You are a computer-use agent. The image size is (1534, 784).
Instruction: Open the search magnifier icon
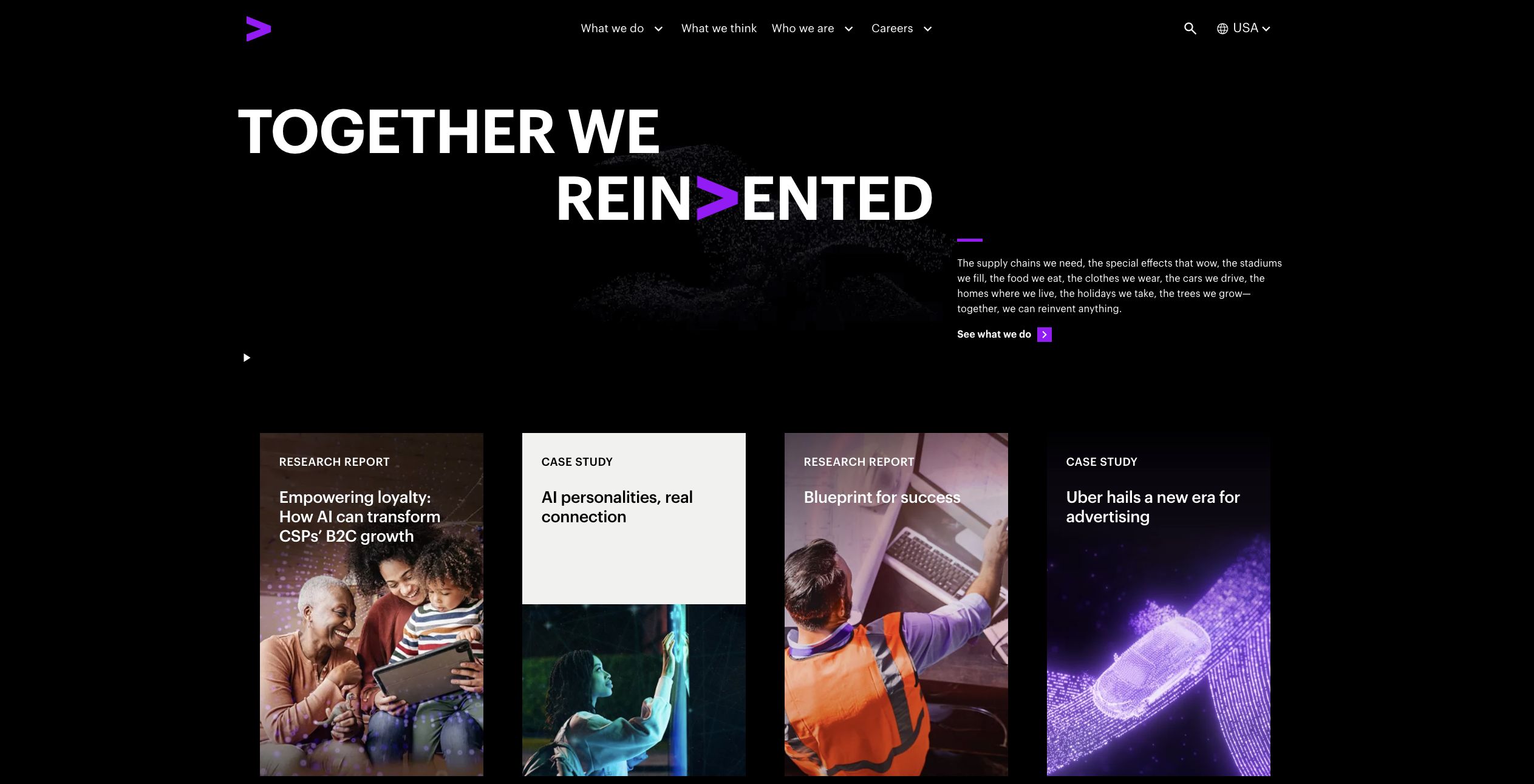pos(1190,29)
